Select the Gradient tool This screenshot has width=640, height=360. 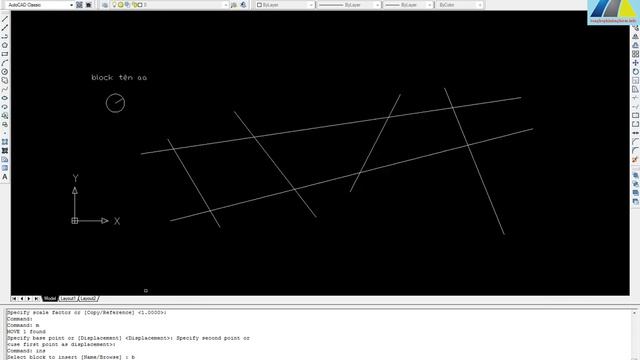pyautogui.click(x=4, y=151)
